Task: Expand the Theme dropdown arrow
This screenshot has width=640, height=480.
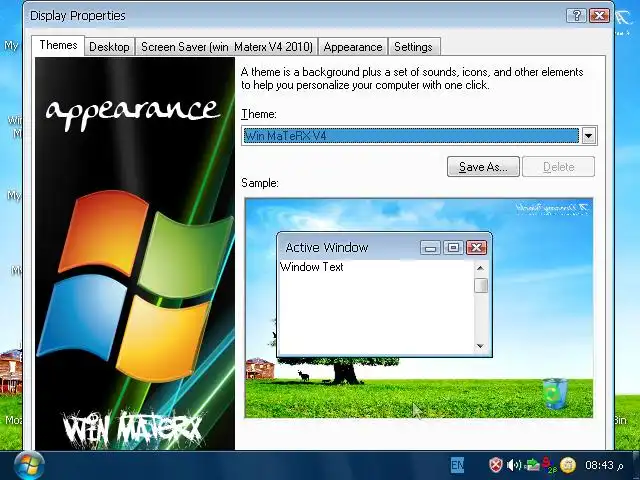Action: click(x=589, y=136)
